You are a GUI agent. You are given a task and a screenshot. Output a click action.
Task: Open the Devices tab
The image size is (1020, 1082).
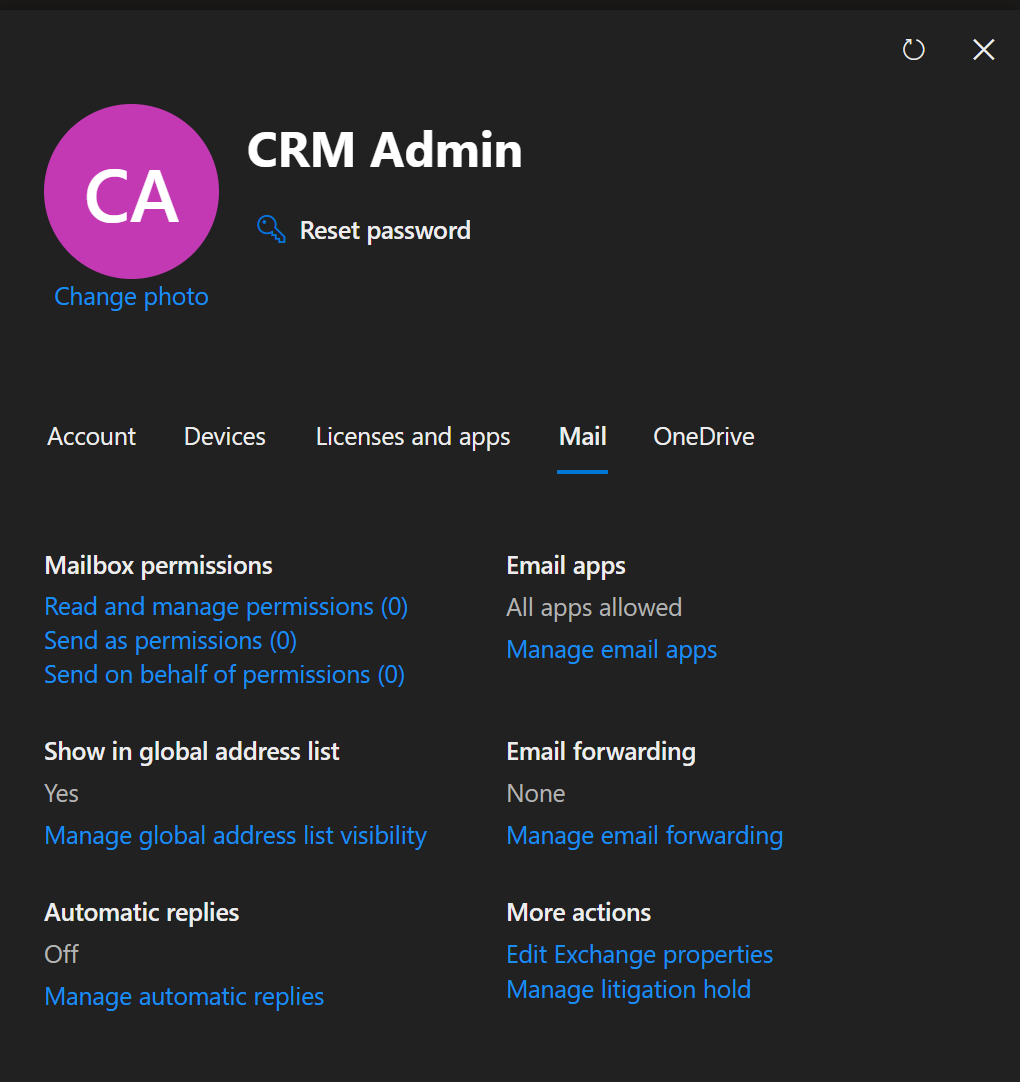click(x=225, y=437)
